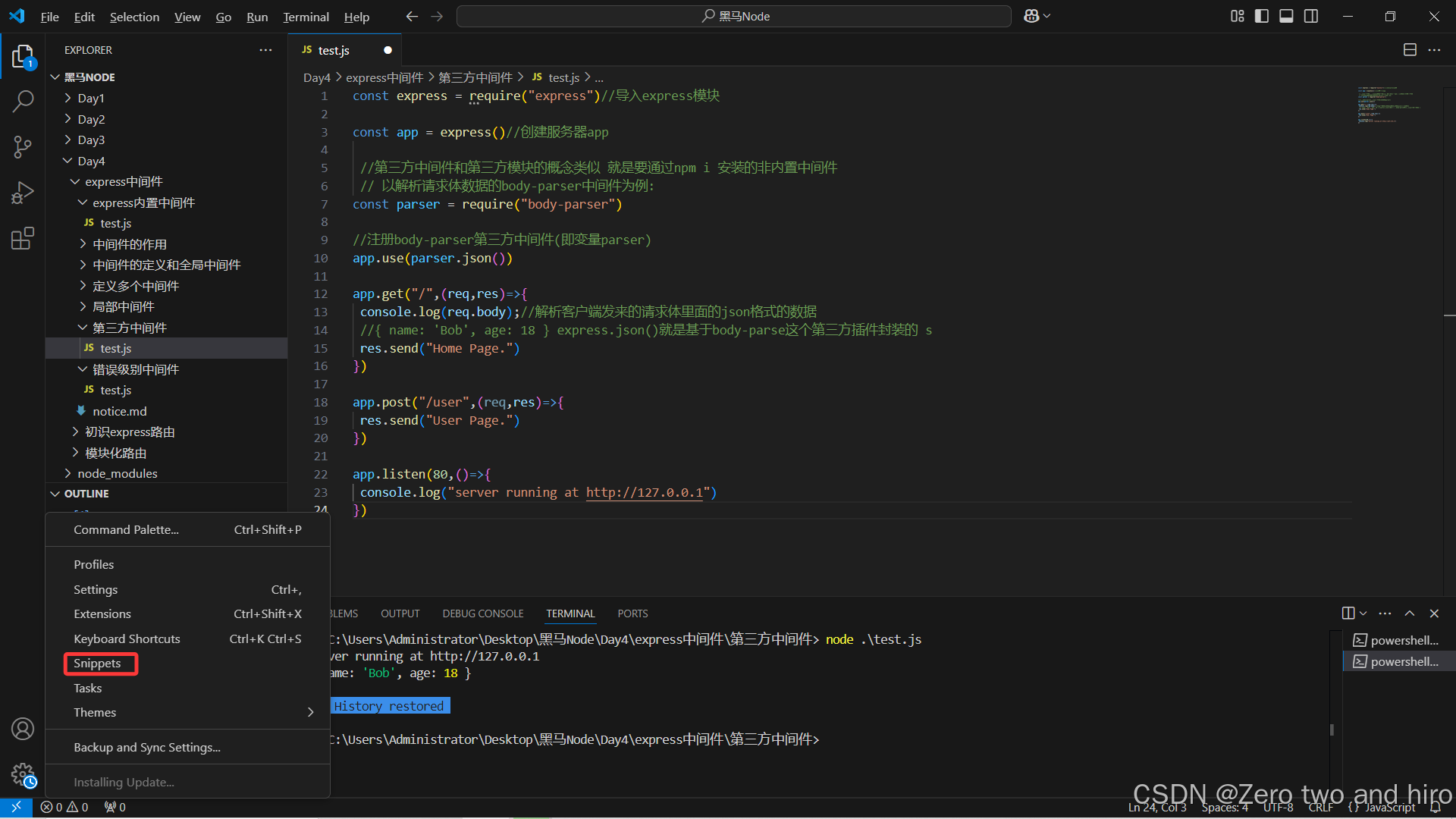Open the Search view in activity bar
The height and width of the screenshot is (819, 1456).
[x=23, y=101]
